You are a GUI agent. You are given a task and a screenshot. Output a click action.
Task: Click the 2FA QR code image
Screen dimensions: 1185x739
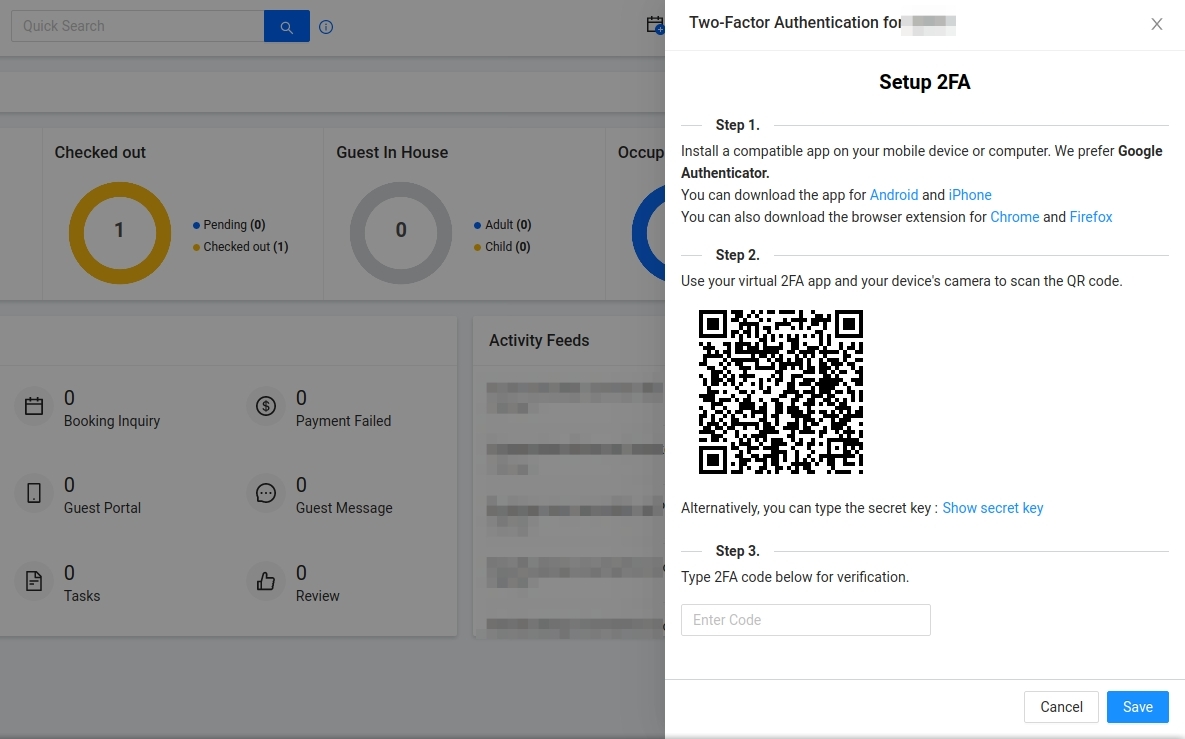pyautogui.click(x=781, y=391)
